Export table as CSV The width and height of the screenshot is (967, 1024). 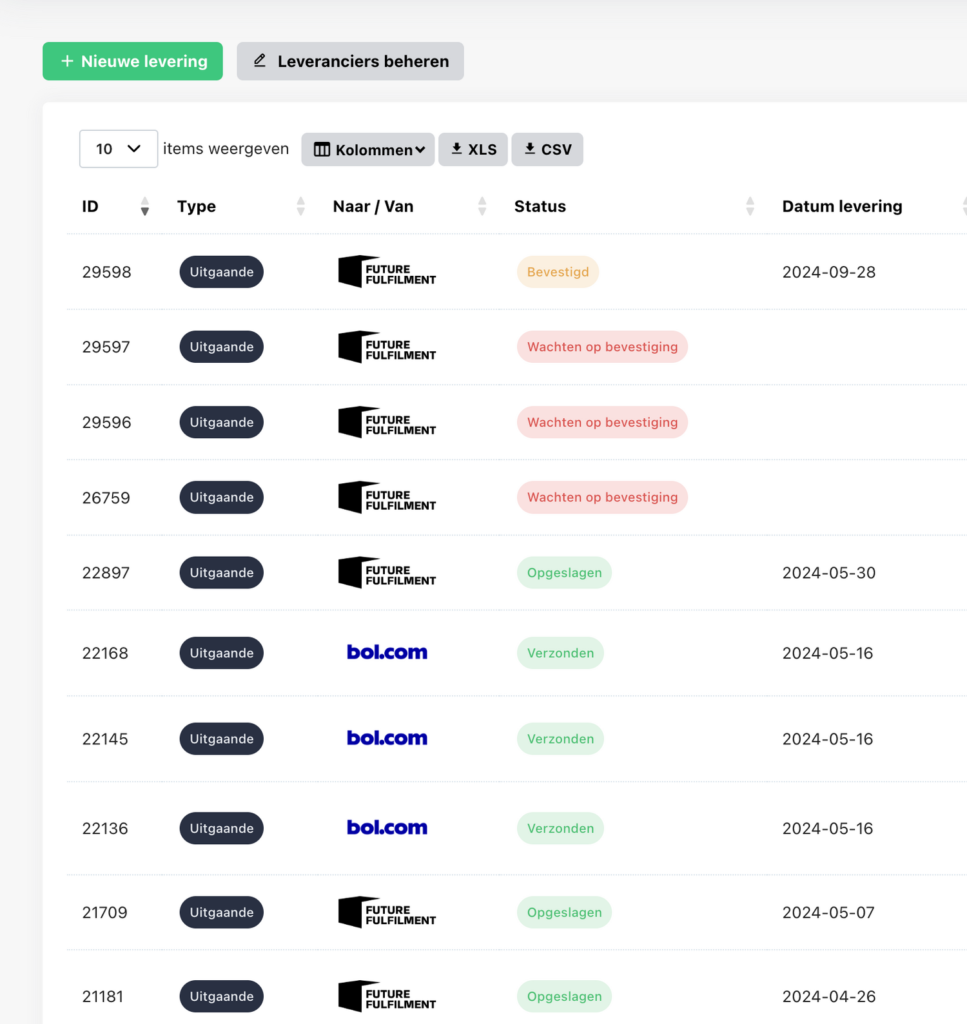pyautogui.click(x=547, y=149)
